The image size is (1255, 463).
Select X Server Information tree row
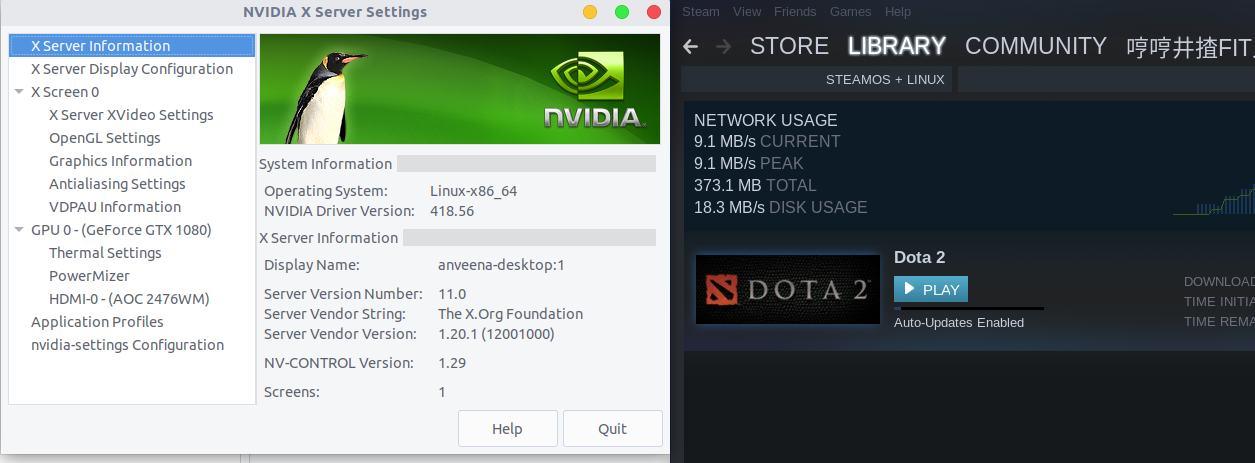pos(132,46)
